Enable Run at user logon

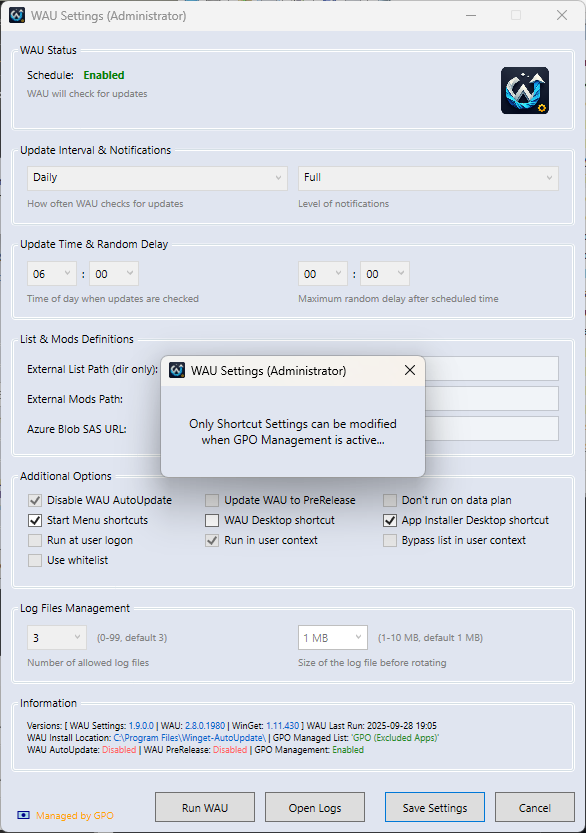pos(35,541)
